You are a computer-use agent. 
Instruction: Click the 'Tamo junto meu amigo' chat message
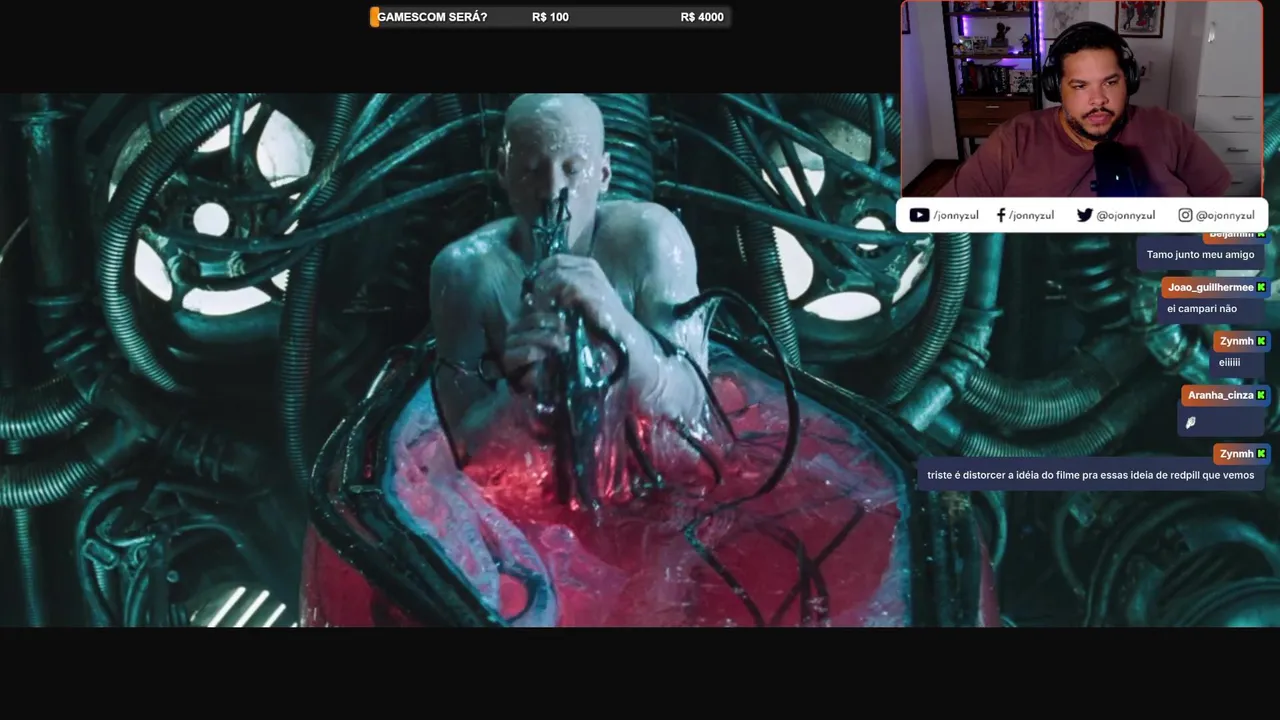pos(1200,255)
